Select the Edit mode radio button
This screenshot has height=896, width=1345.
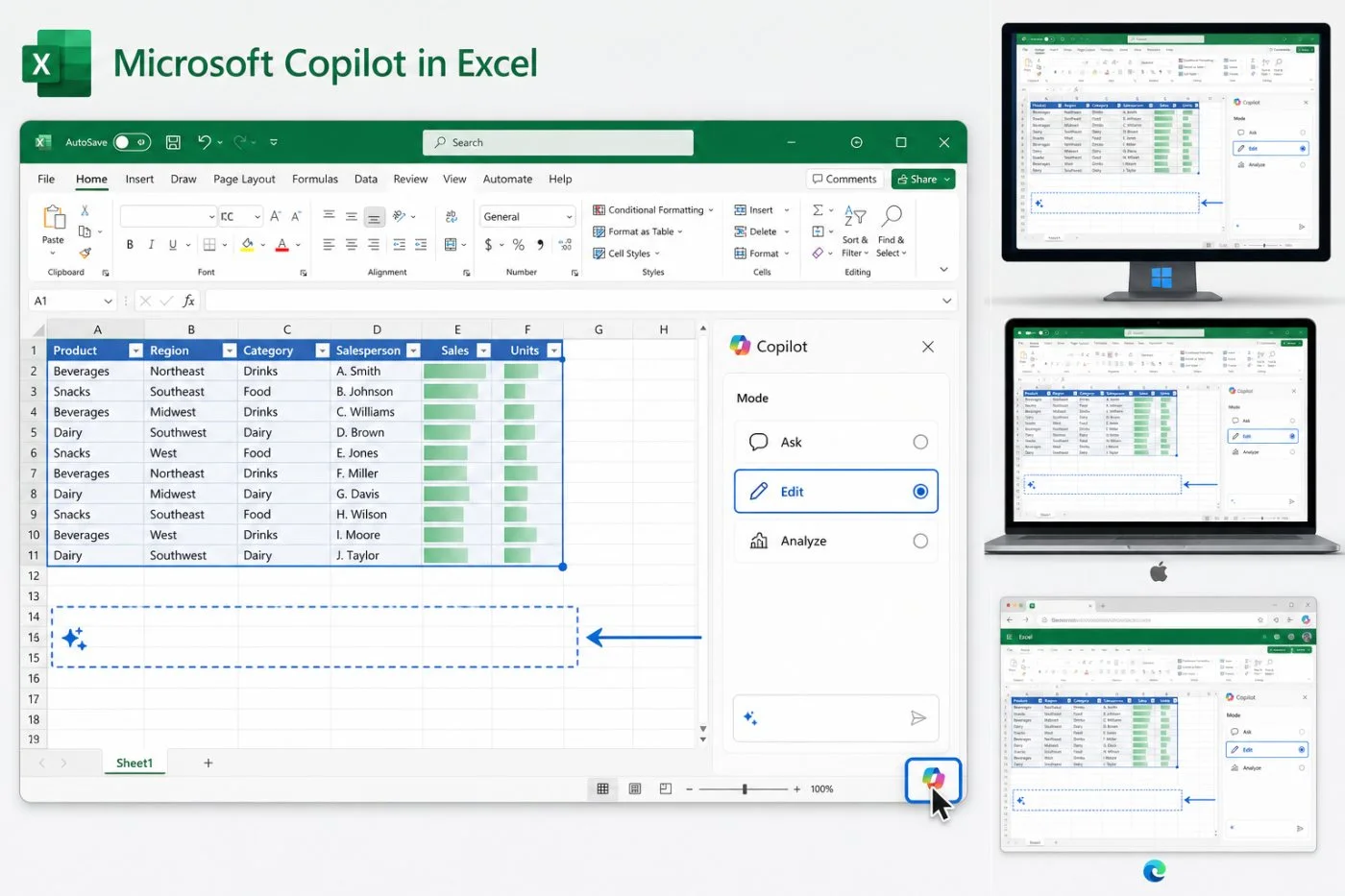920,492
